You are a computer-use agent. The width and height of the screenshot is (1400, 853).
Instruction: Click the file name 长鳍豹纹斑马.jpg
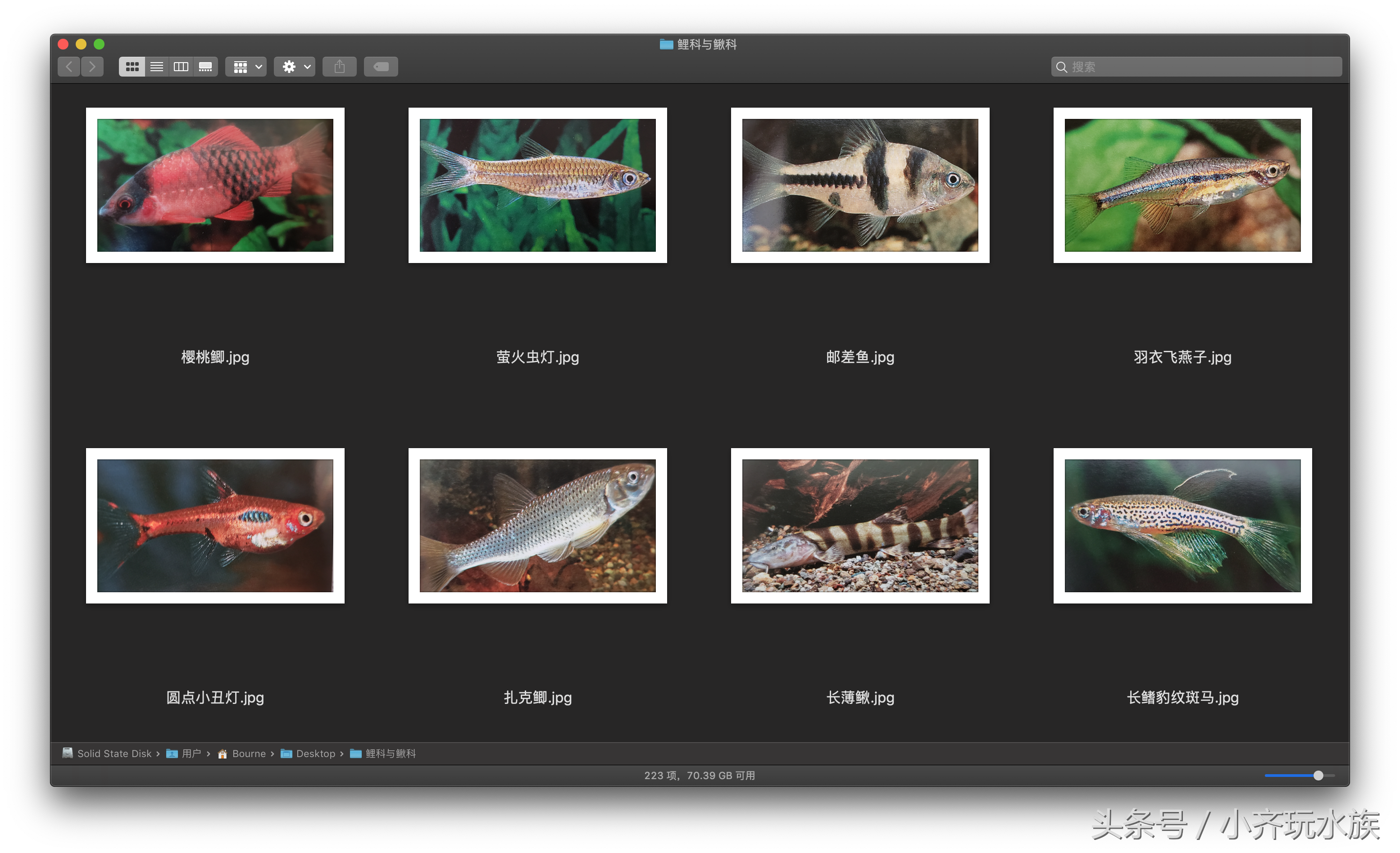click(1182, 698)
